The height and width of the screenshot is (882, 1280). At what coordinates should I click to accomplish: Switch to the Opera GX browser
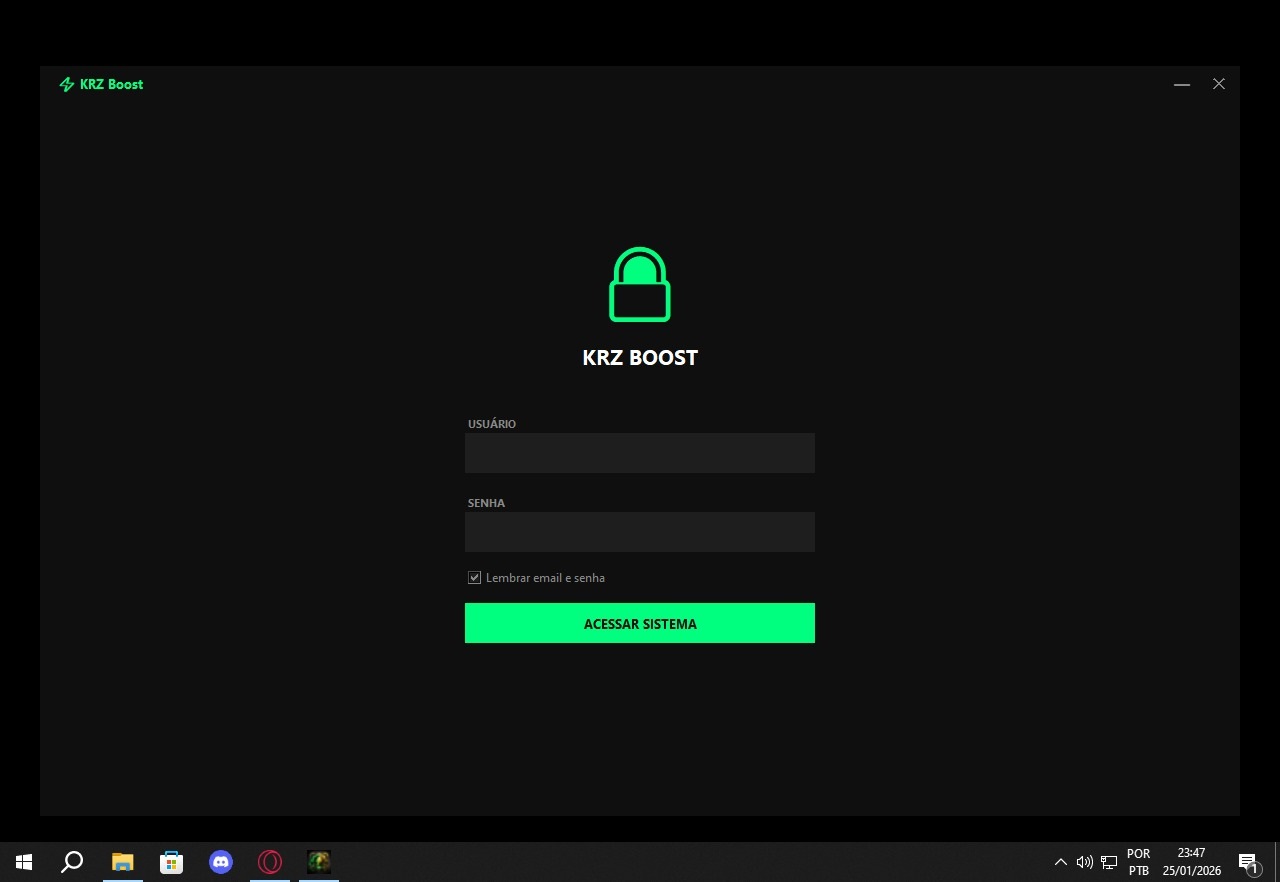coord(270,862)
